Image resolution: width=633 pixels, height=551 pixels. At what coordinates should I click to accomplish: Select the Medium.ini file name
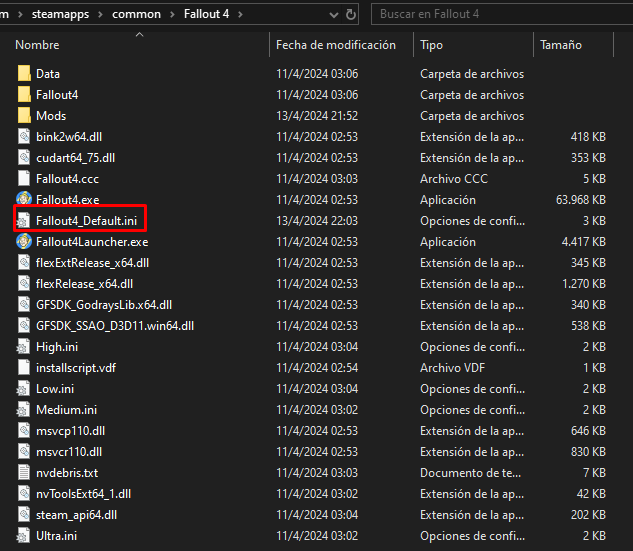[x=67, y=410]
